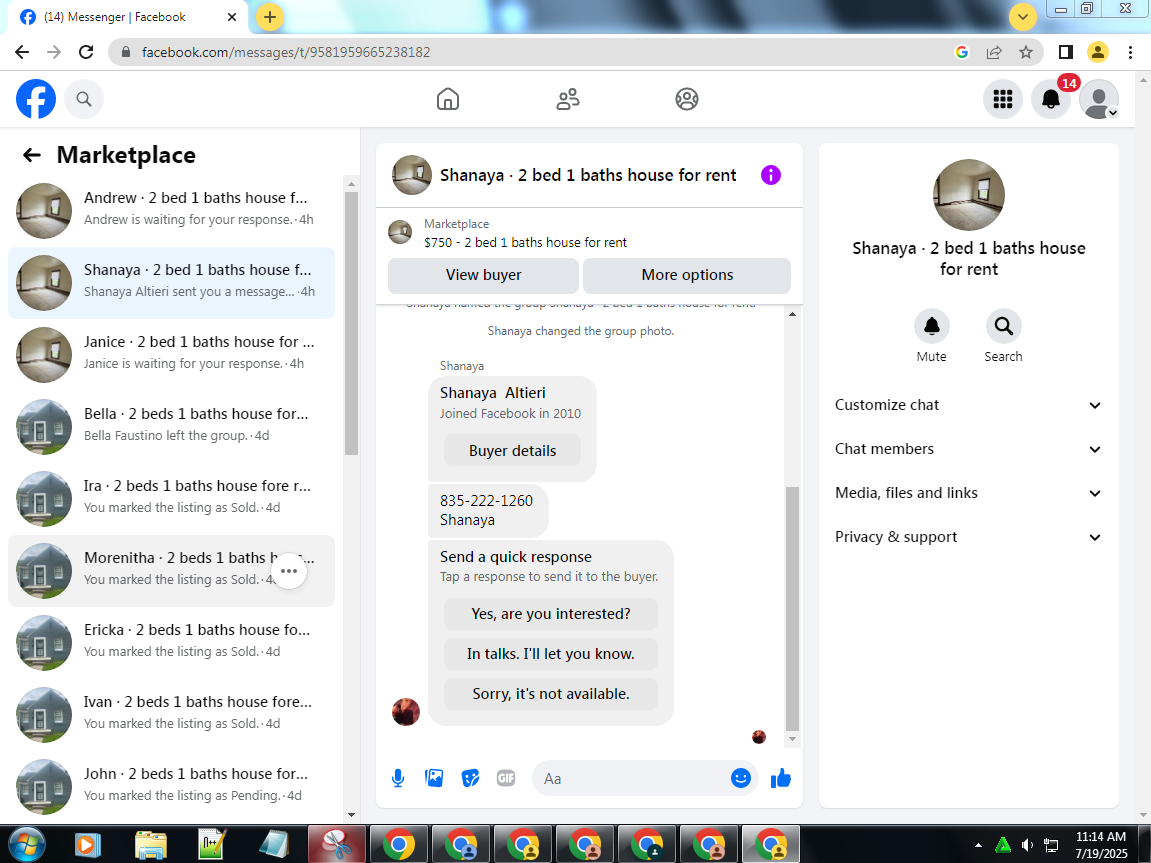Open emoji picker smiley icon
1151x863 pixels.
(x=741, y=778)
